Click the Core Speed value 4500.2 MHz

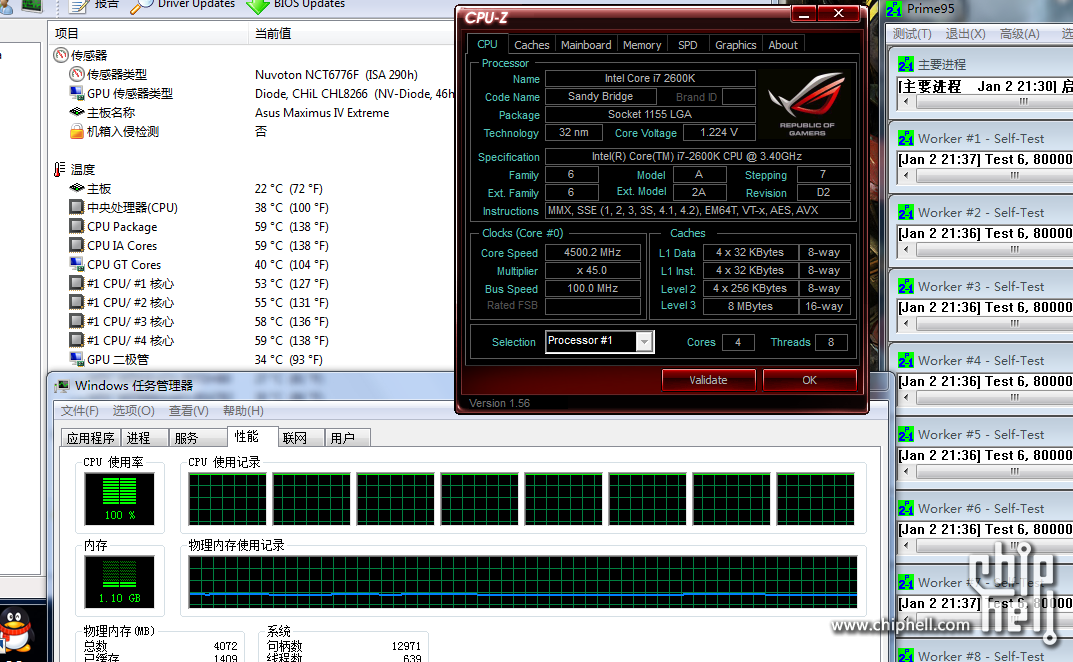[x=593, y=253]
